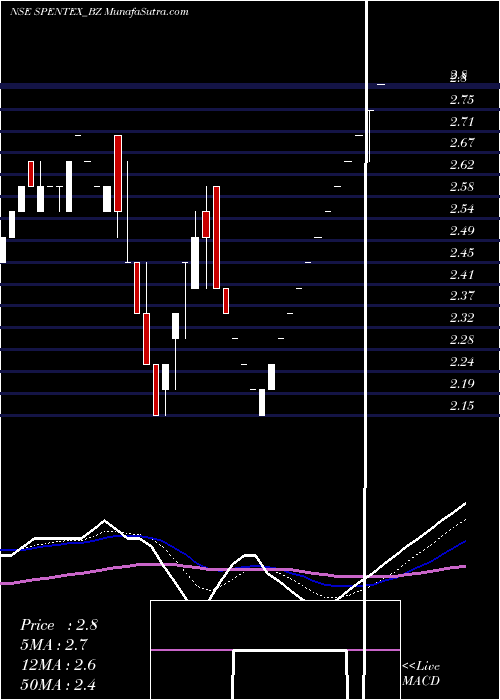Click the white MACD square-wave line inside the box
Image resolution: width=500 pixels, height=700 pixels.
point(290,652)
